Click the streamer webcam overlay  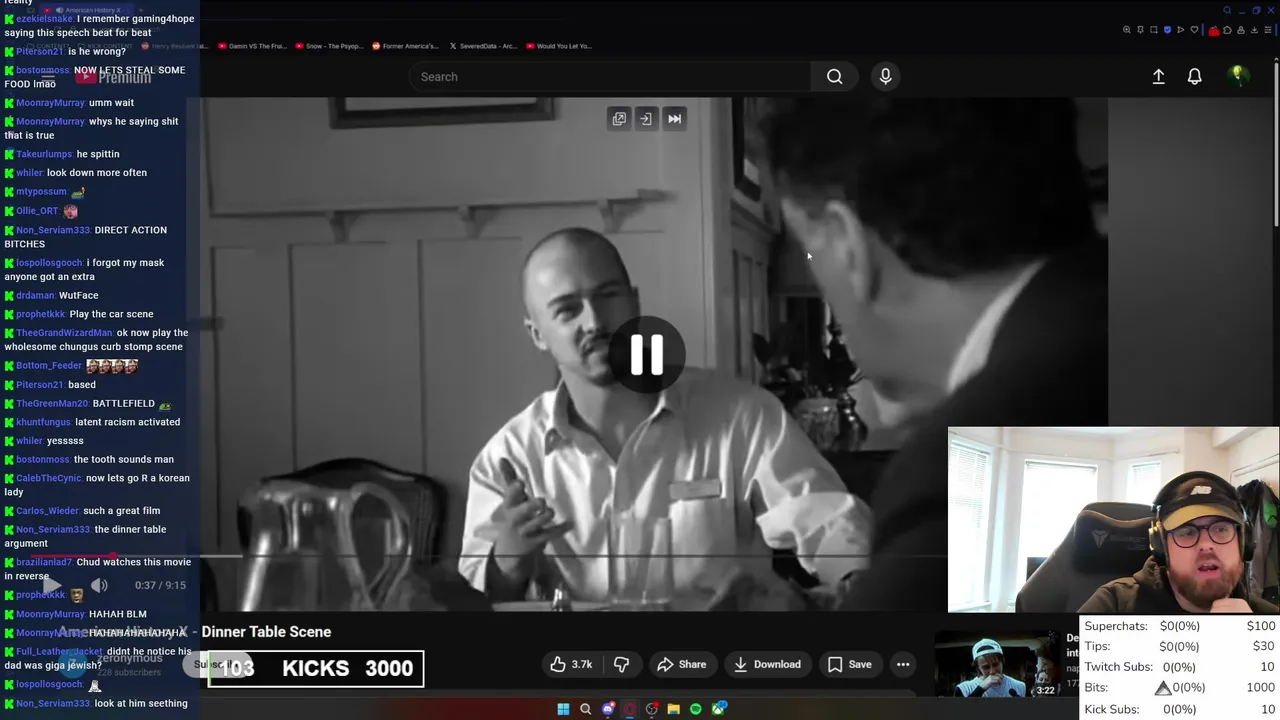(1113, 519)
